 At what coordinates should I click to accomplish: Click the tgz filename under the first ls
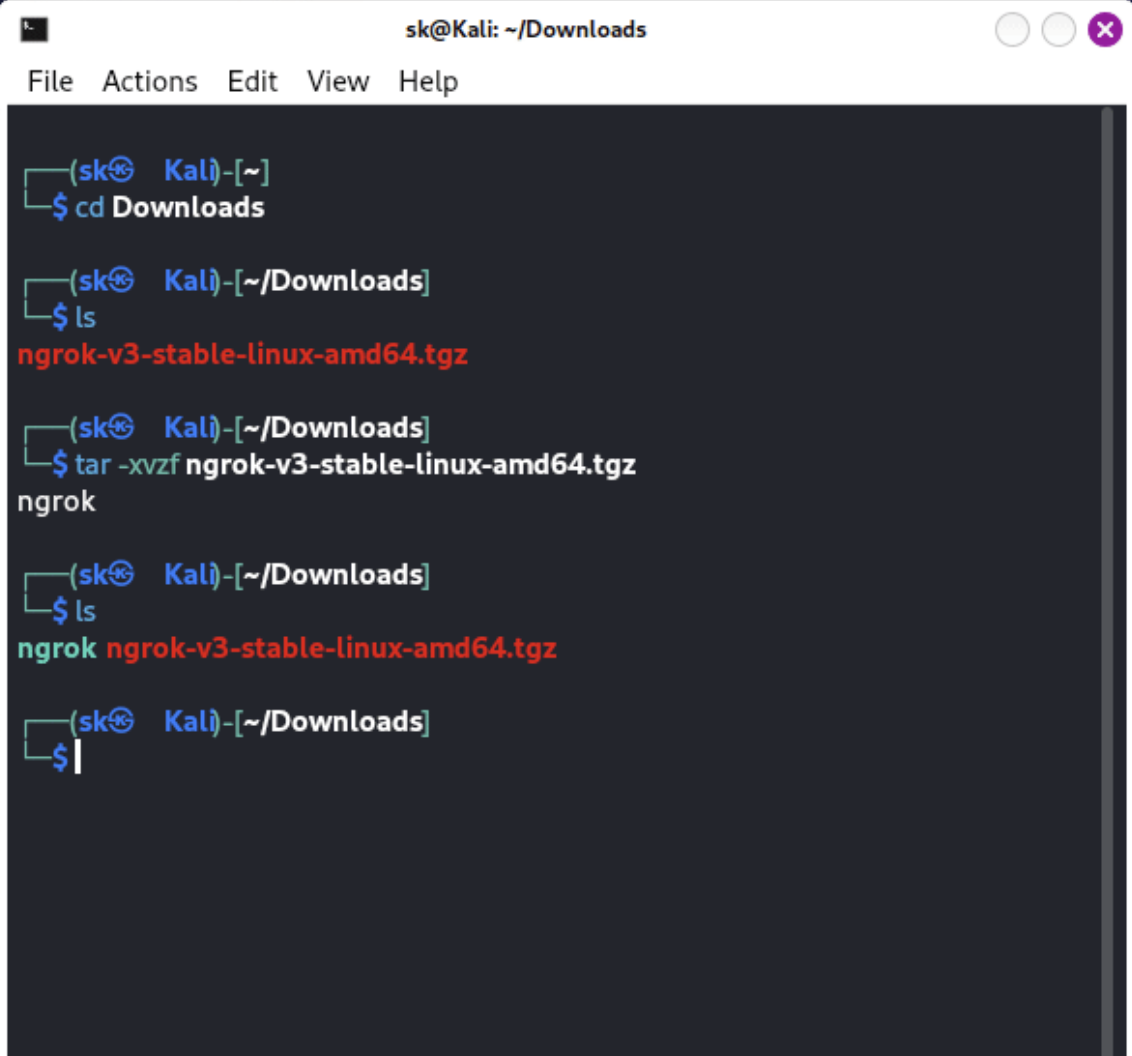coord(242,354)
